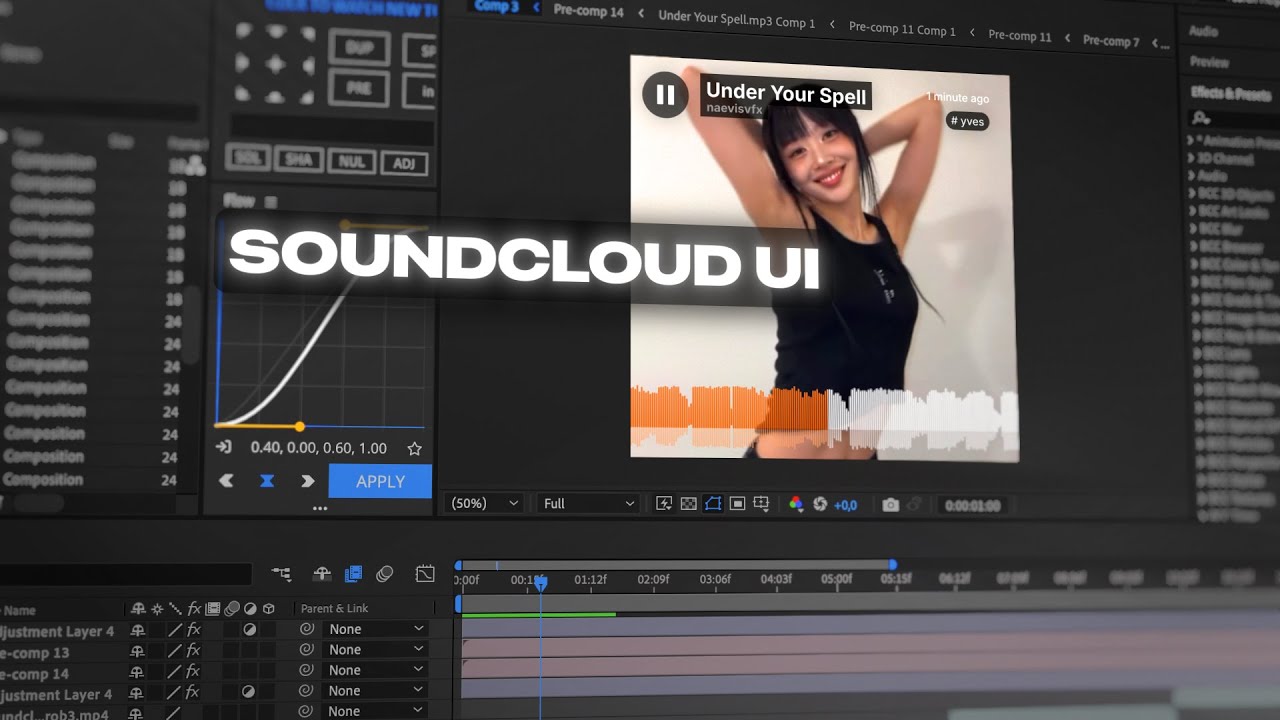Click the blue current time indicator
Viewport: 1280px width, 720px height.
[541, 582]
